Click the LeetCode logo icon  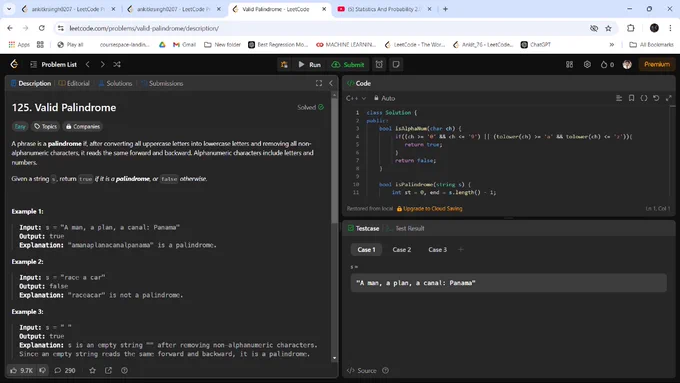(14, 64)
